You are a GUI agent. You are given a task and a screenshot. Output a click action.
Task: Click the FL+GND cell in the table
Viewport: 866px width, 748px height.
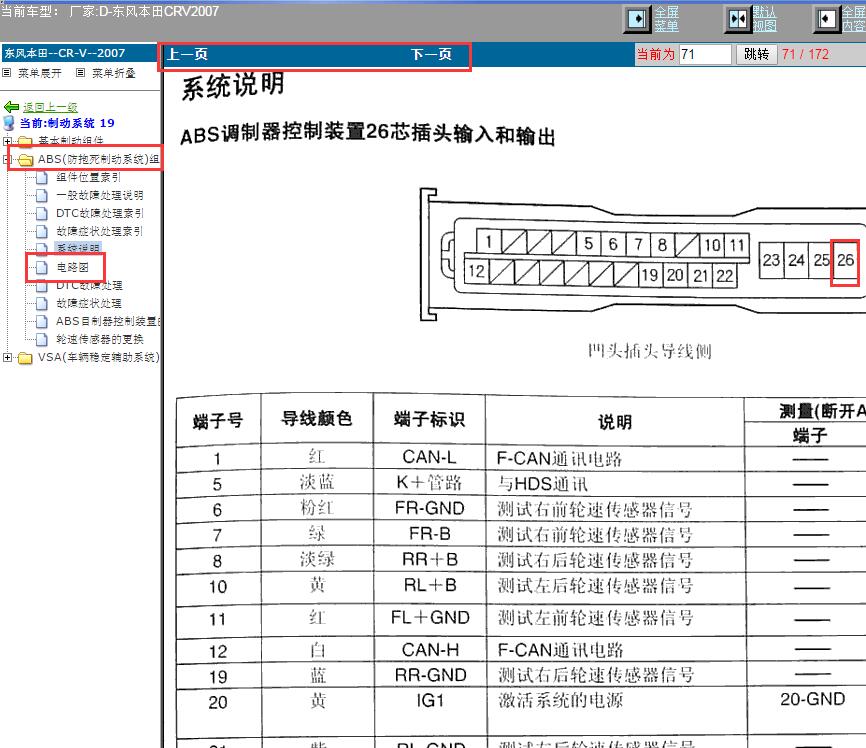point(429,618)
